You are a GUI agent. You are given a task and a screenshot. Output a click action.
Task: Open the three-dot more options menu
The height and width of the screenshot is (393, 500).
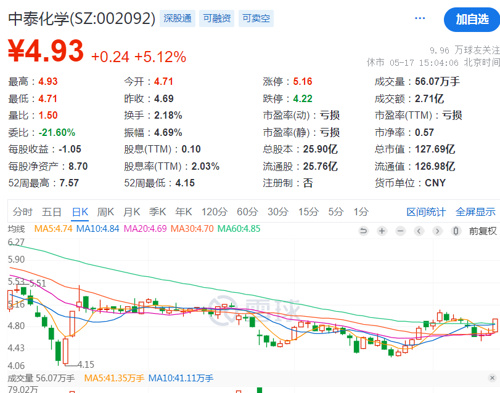420,18
